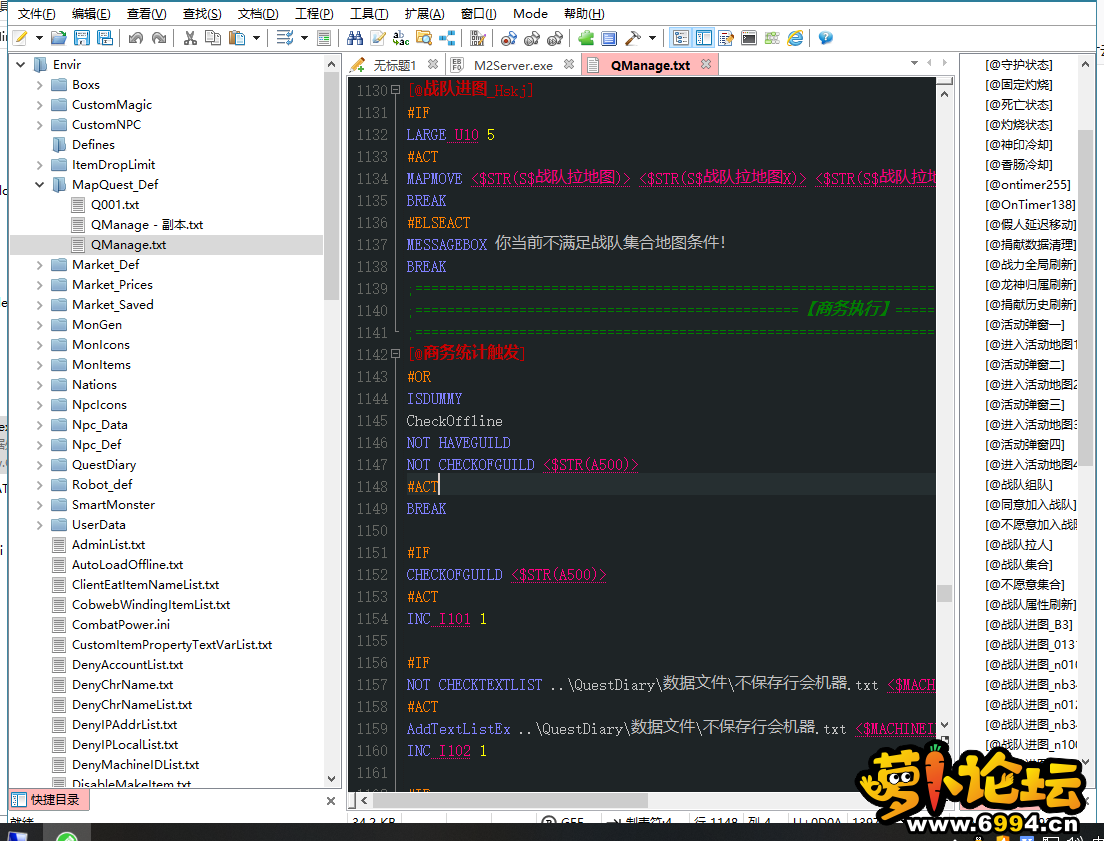Viewport: 1104px width, 841px height.
Task: Click the Paste clipboard icon
Action: click(237, 38)
